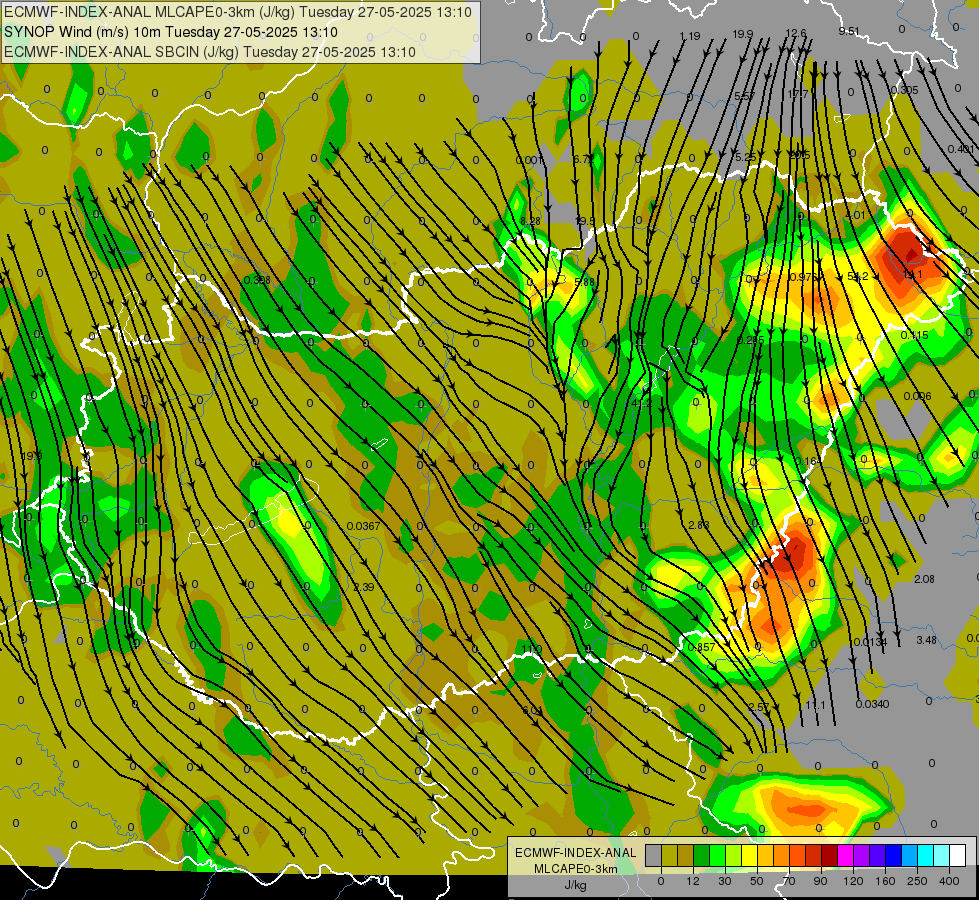
Task: Click the legend title MLCAPE0-3km
Action: tap(576, 869)
